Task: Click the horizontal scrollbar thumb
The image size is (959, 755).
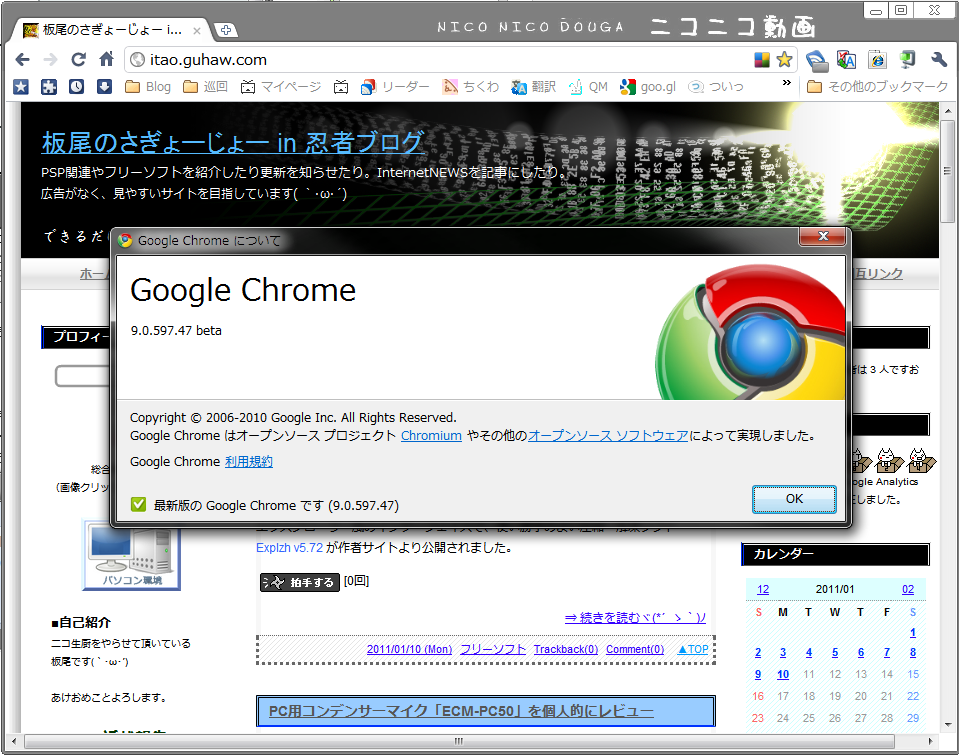Action: [459, 742]
